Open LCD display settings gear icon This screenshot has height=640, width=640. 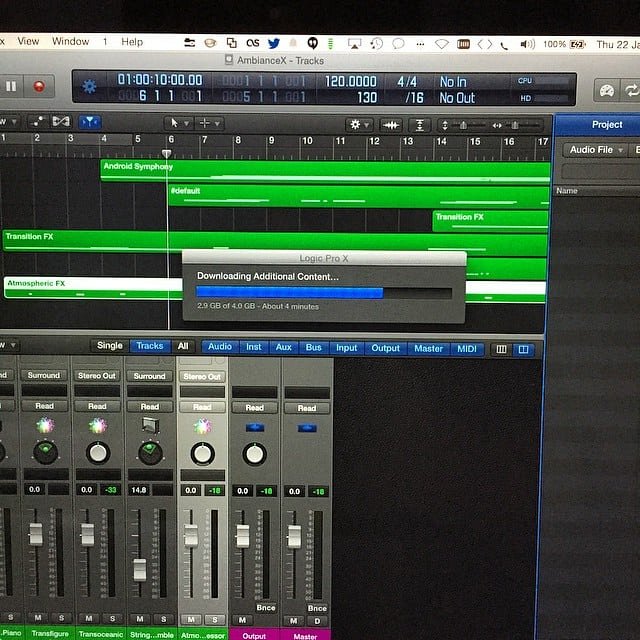coord(90,86)
